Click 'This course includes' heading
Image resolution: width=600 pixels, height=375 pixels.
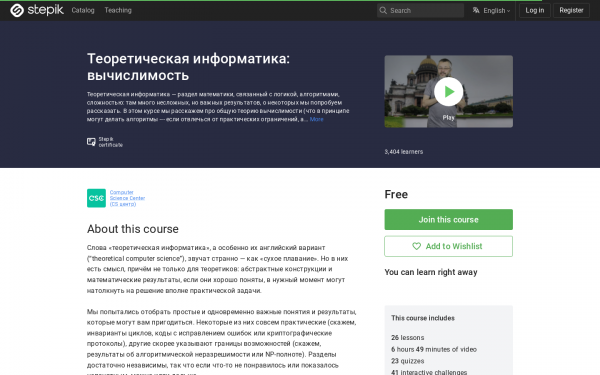pyautogui.click(x=423, y=318)
